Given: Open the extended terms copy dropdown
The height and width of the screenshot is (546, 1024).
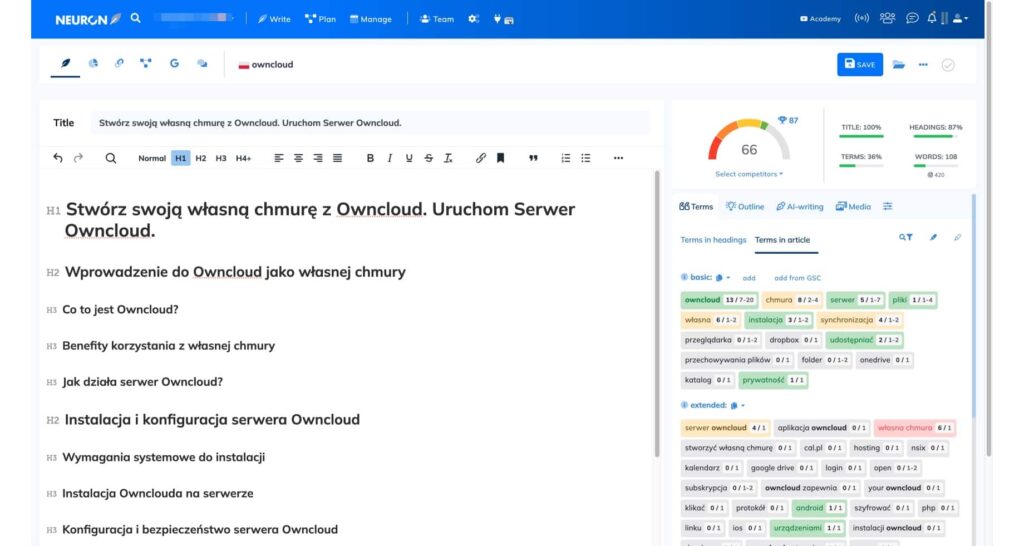Looking at the screenshot, I should point(737,406).
